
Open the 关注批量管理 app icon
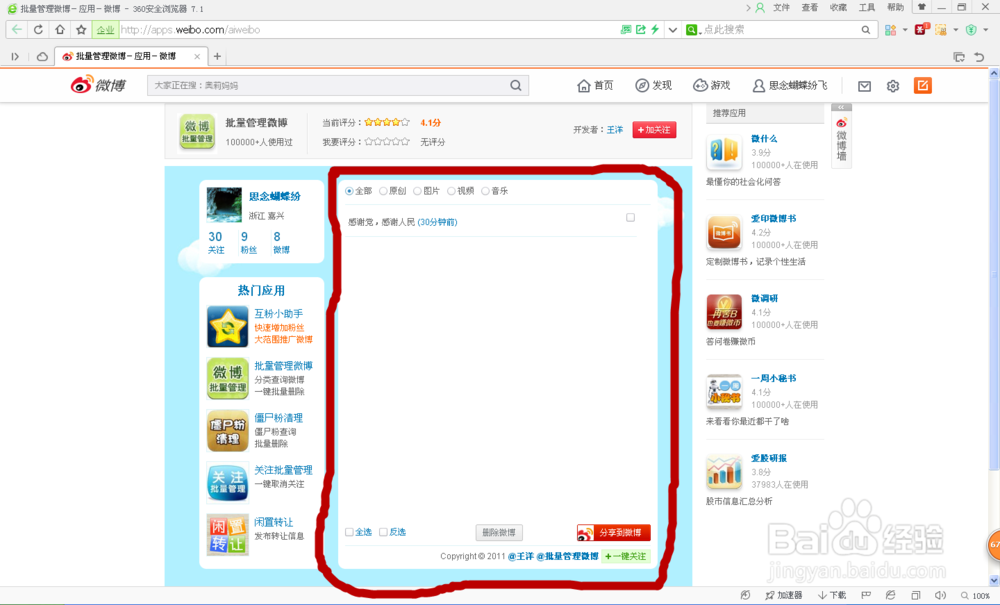click(228, 483)
